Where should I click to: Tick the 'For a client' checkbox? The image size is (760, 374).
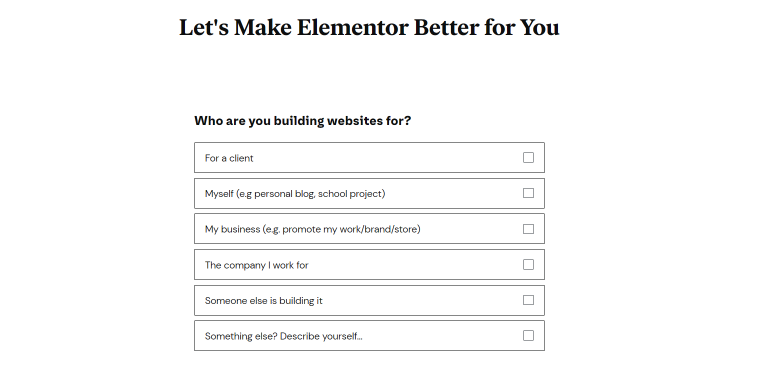528,157
